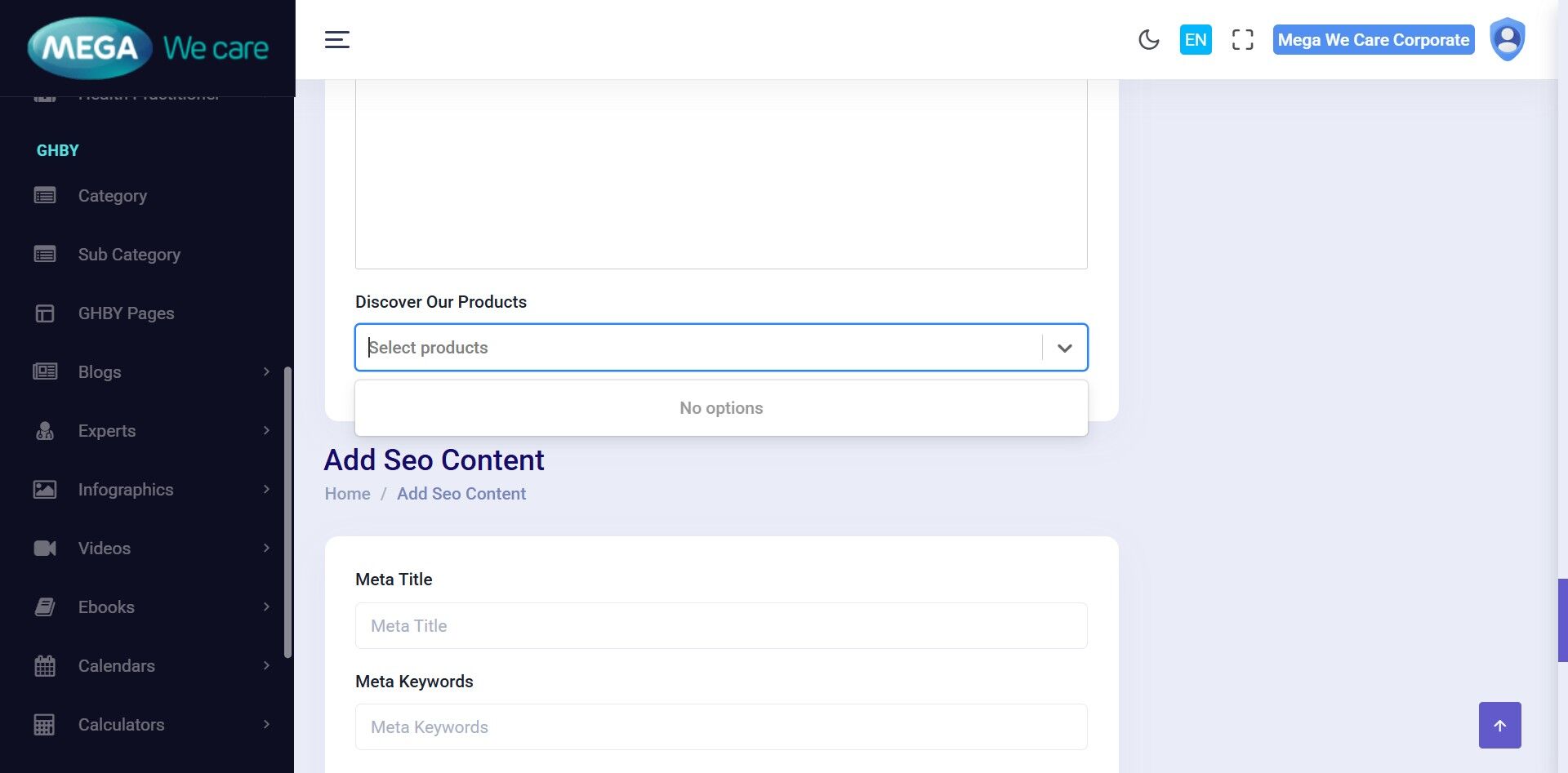The image size is (1568, 773).
Task: Click the Infographics image icon
Action: point(45,490)
